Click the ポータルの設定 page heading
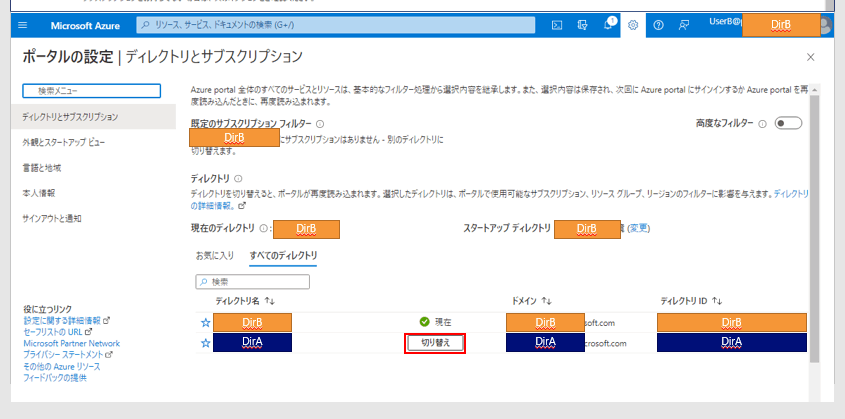This screenshot has height=419, width=845. 68,57
